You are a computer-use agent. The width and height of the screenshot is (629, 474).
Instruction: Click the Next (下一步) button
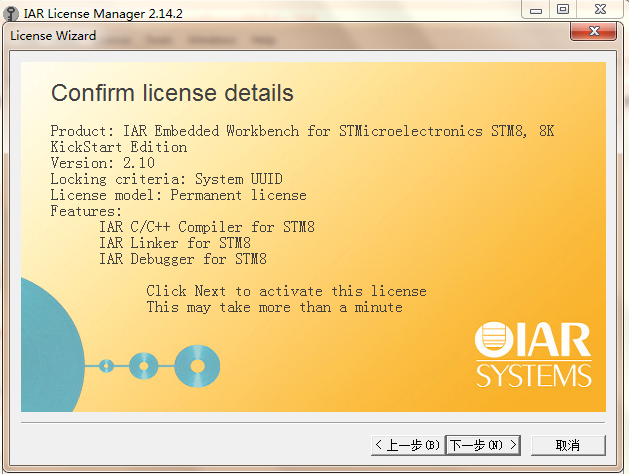[483, 445]
